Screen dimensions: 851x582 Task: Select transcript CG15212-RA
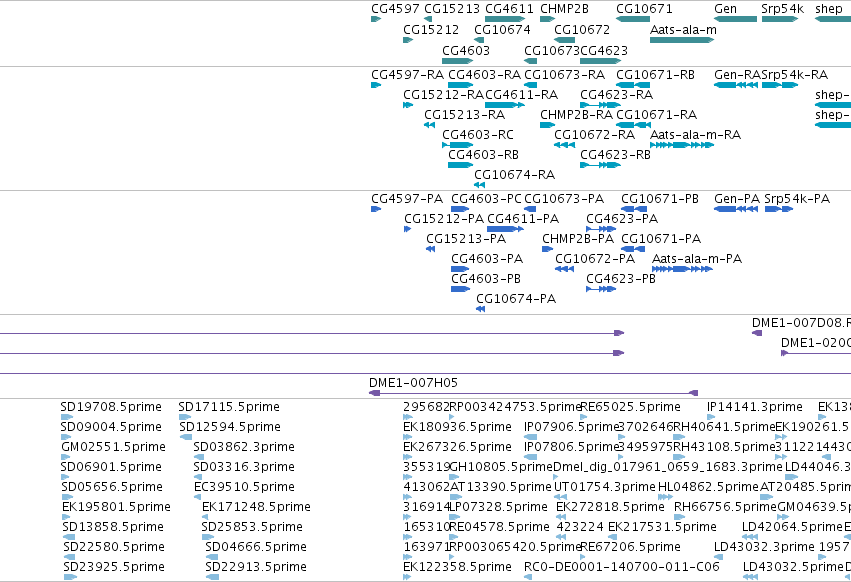[443, 94]
